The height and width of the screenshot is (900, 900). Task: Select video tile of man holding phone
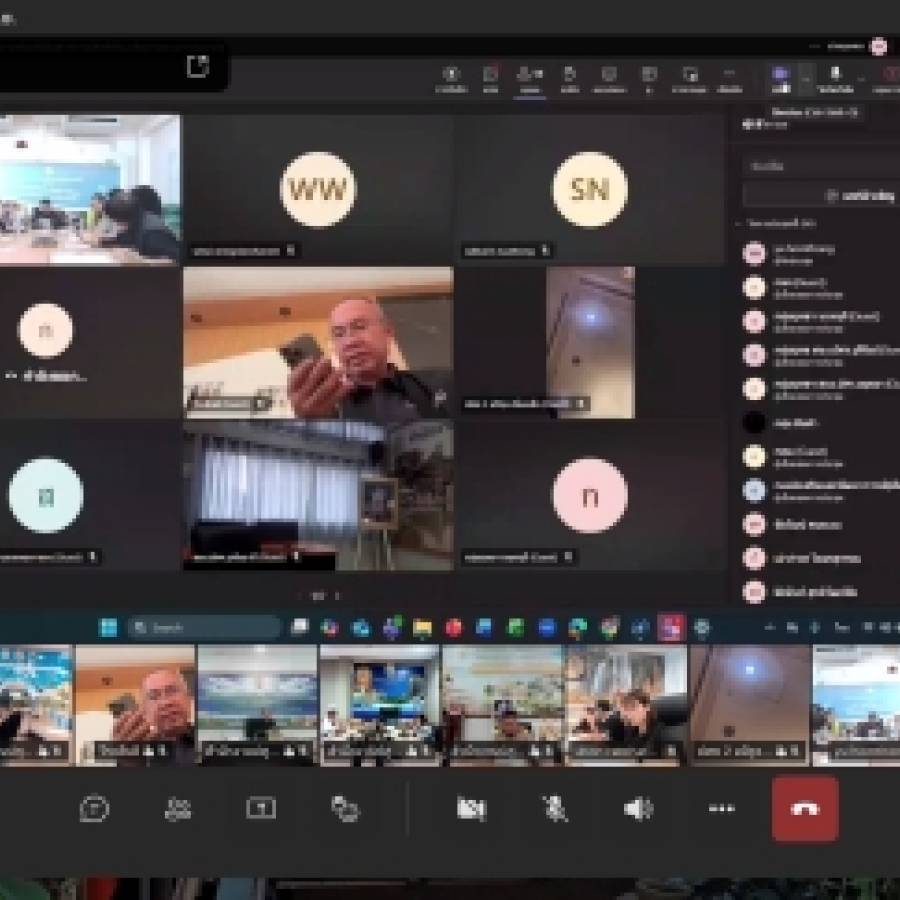tap(318, 342)
